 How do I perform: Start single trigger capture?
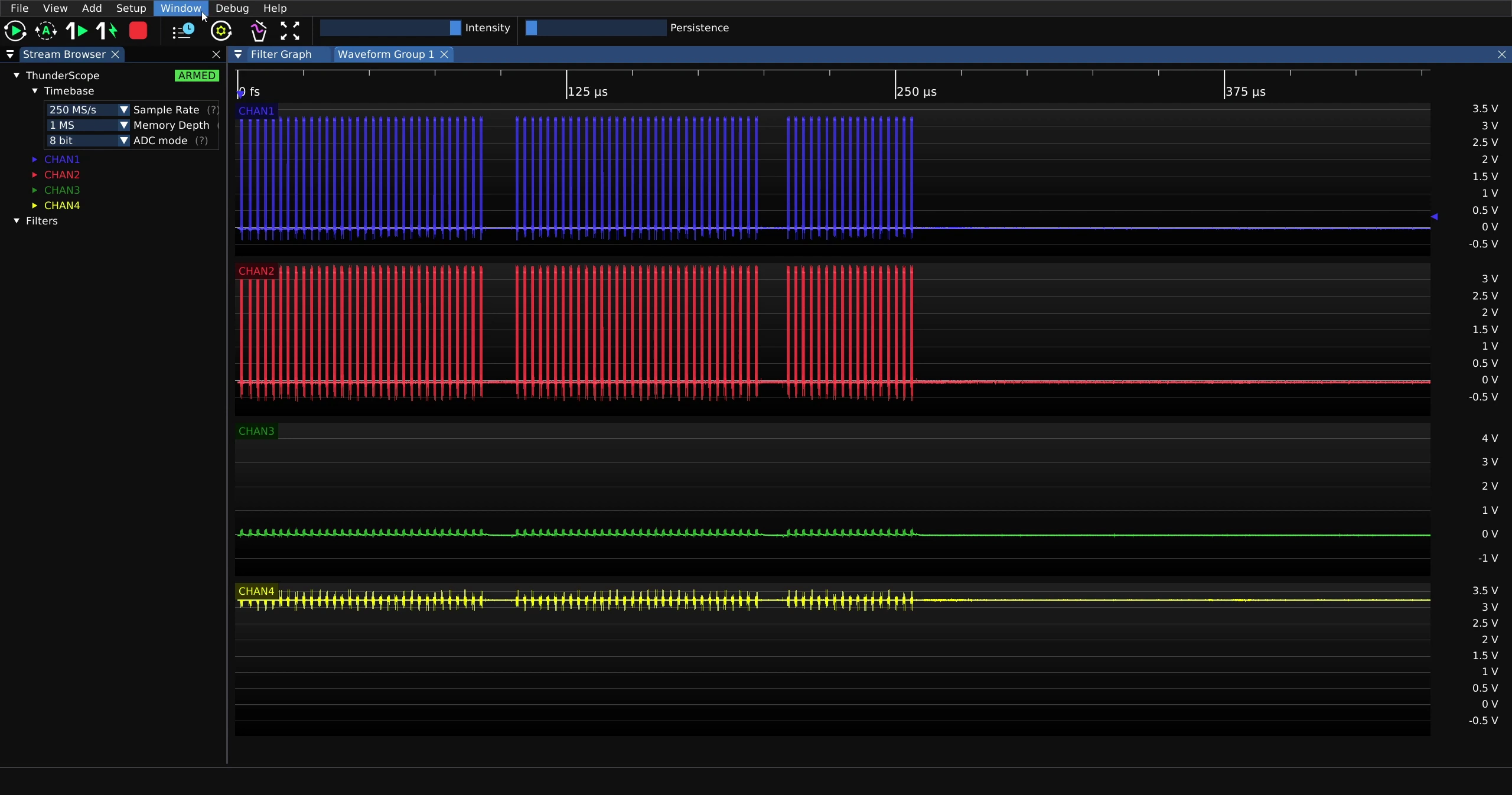[x=76, y=31]
